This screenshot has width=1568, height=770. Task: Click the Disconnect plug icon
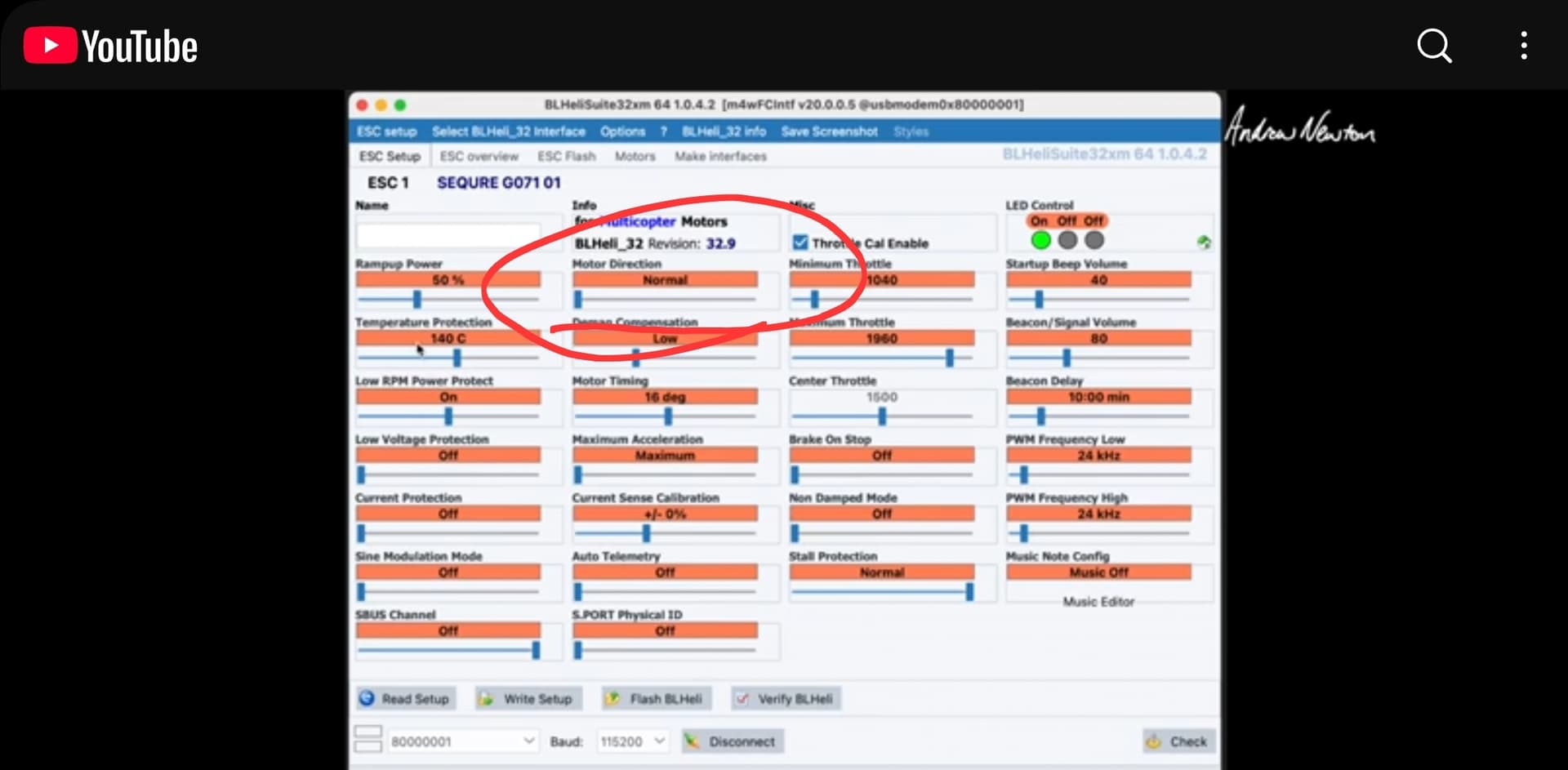693,741
